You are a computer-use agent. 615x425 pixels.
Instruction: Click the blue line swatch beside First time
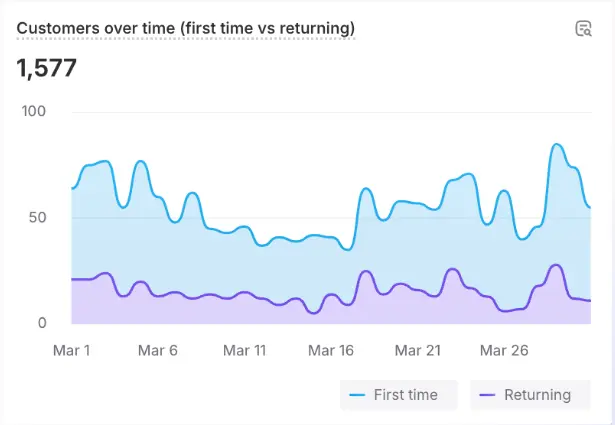pyautogui.click(x=357, y=395)
